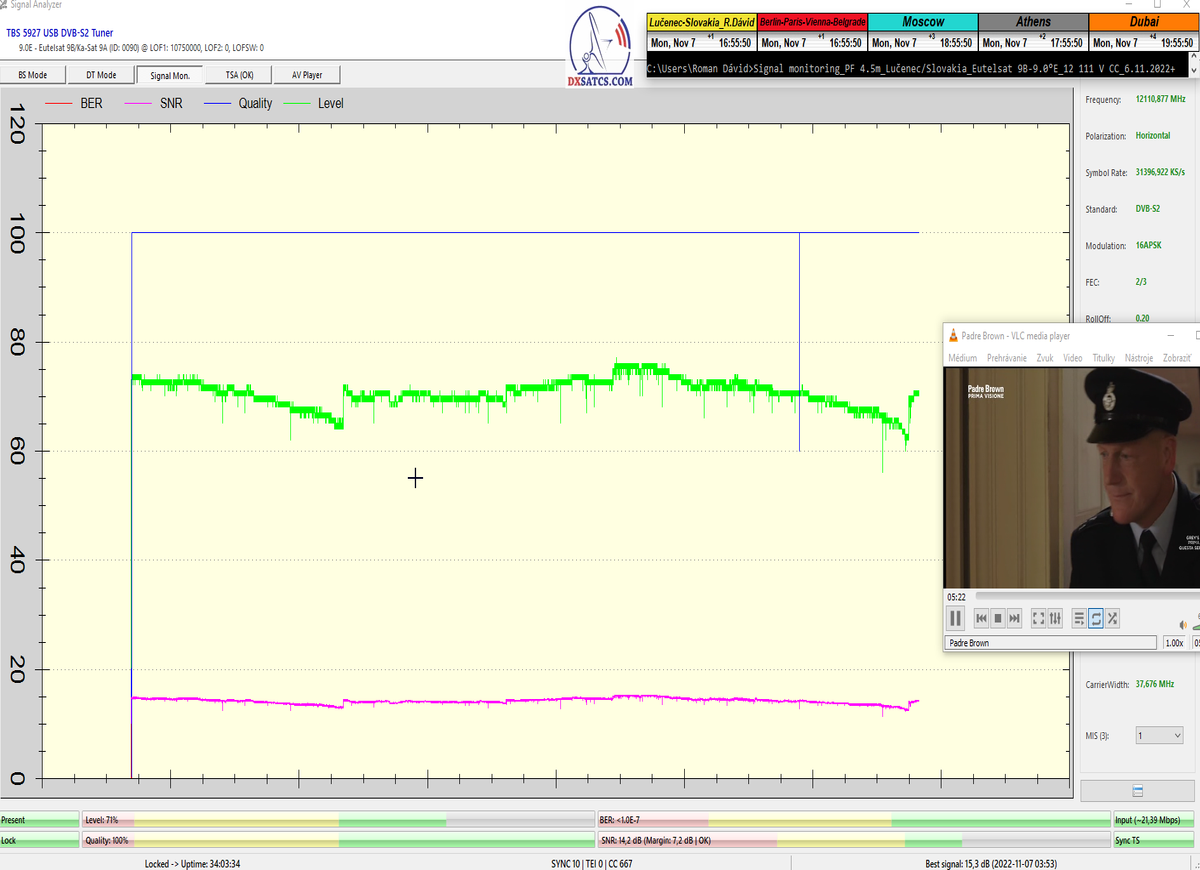Open the Nástroje menu in VLC
1200x870 pixels.
(x=1138, y=357)
